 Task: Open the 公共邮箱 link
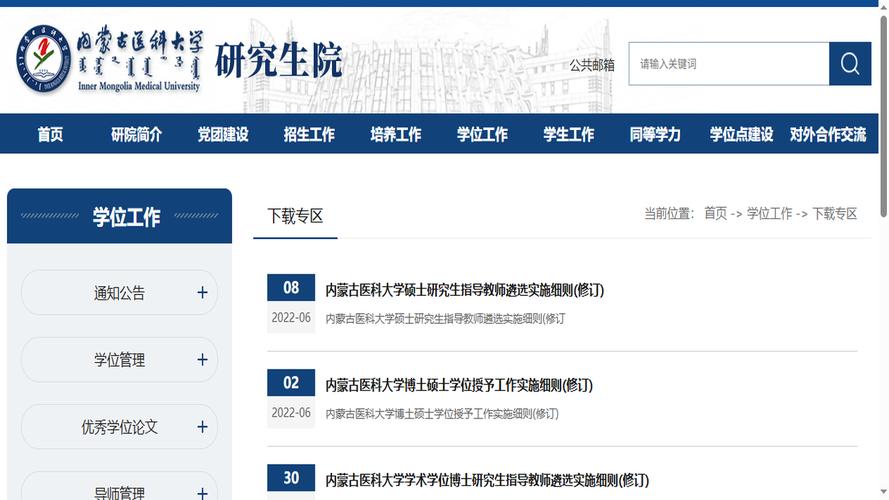(592, 65)
